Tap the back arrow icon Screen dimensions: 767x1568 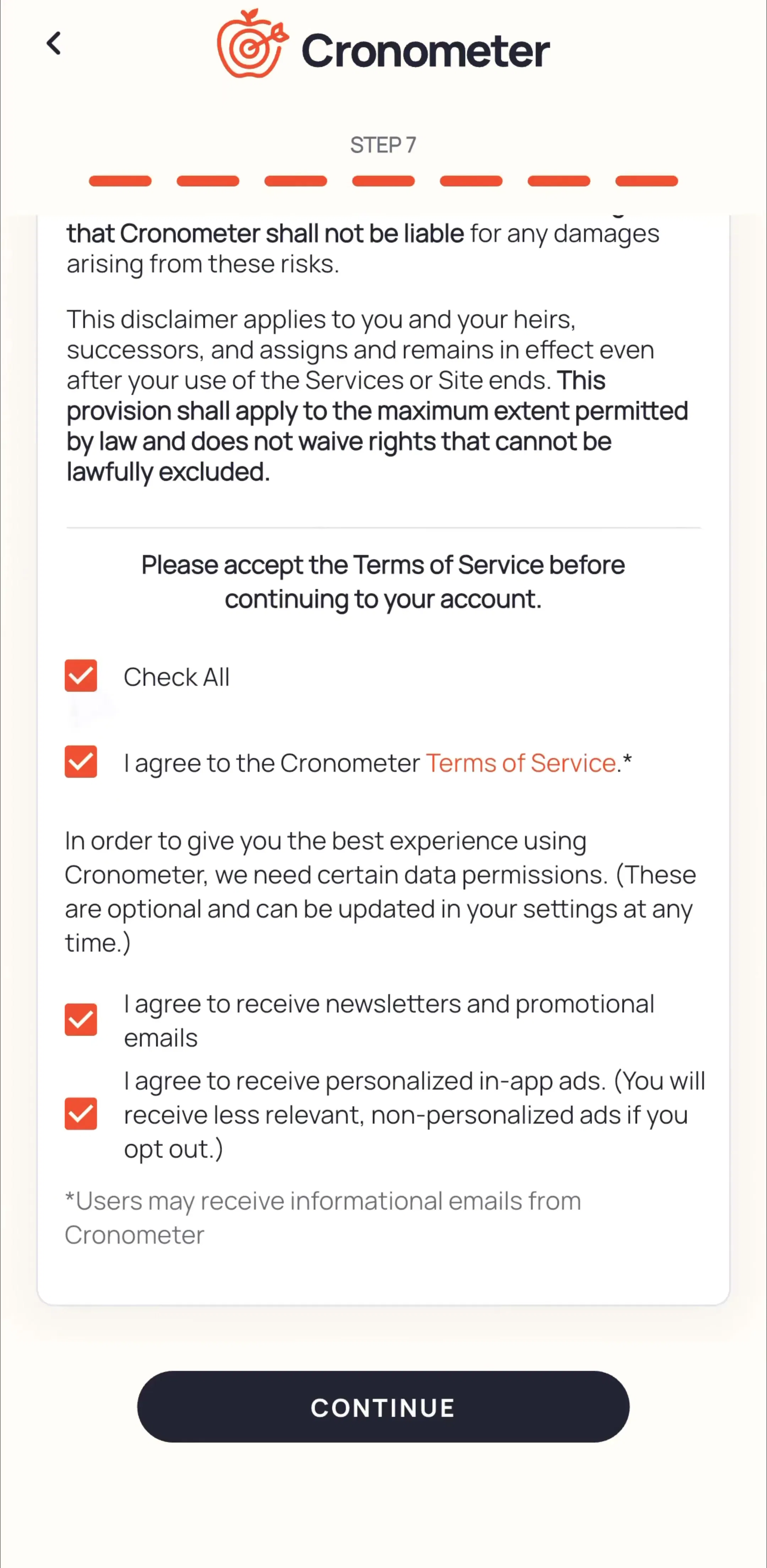pos(54,44)
